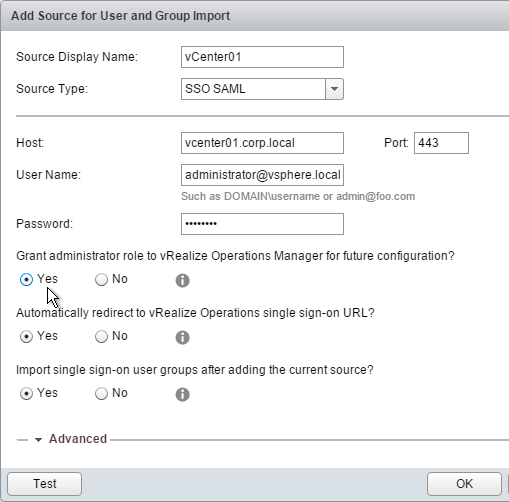509x502 pixels.
Task: Click the Port field showing 443
Action: click(441, 143)
